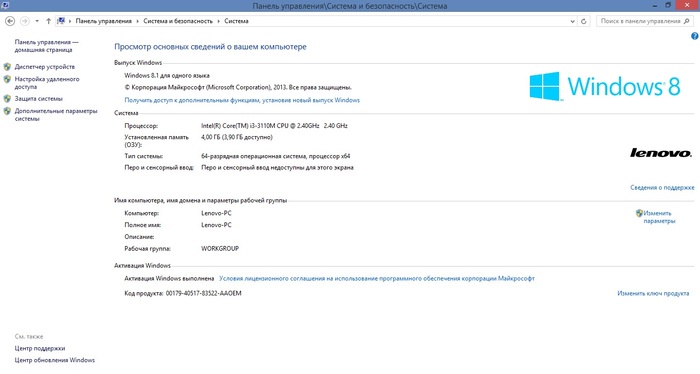Click the window system icon in title bar
This screenshot has width=700, height=374.
coord(5,5)
